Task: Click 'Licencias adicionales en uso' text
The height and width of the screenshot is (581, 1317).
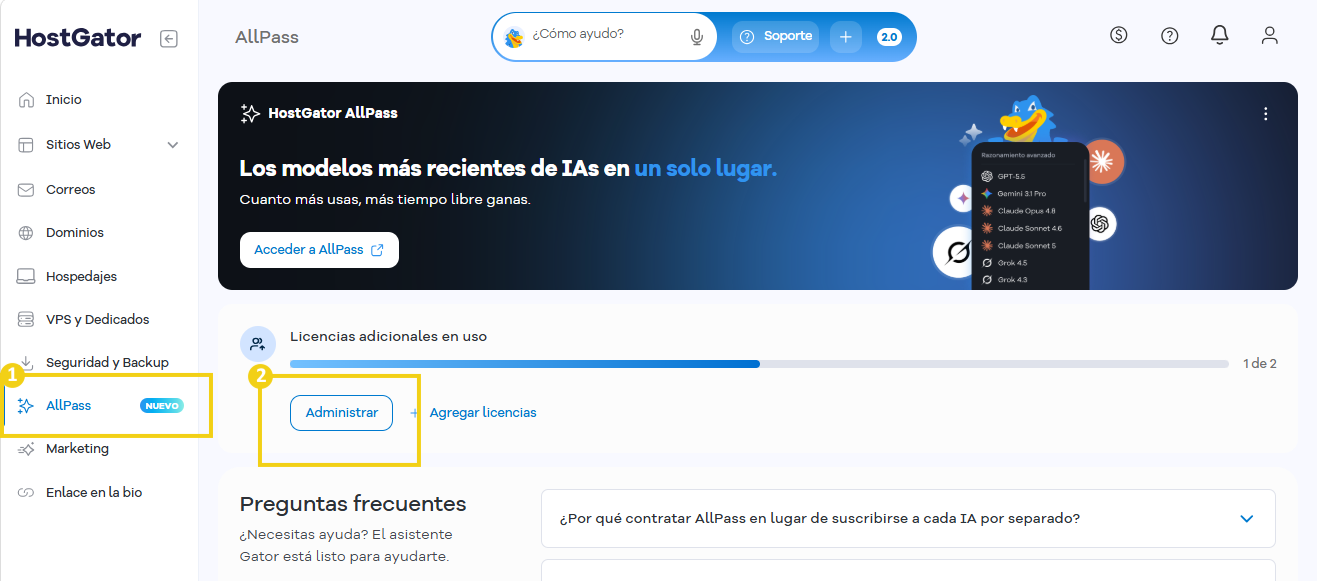Action: pos(388,337)
